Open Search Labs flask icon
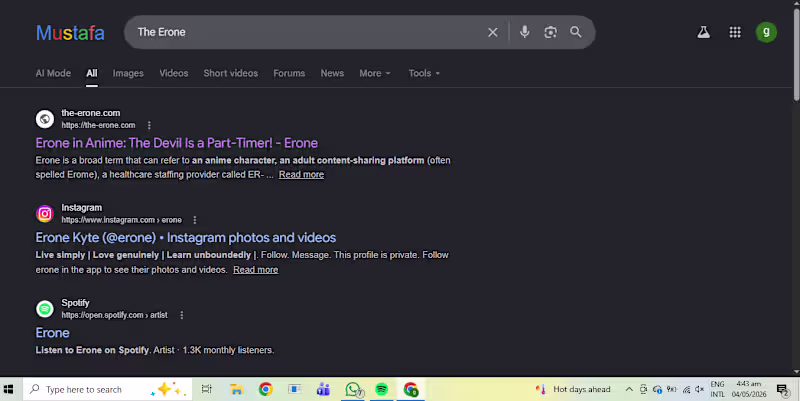The image size is (800, 401). tap(704, 32)
